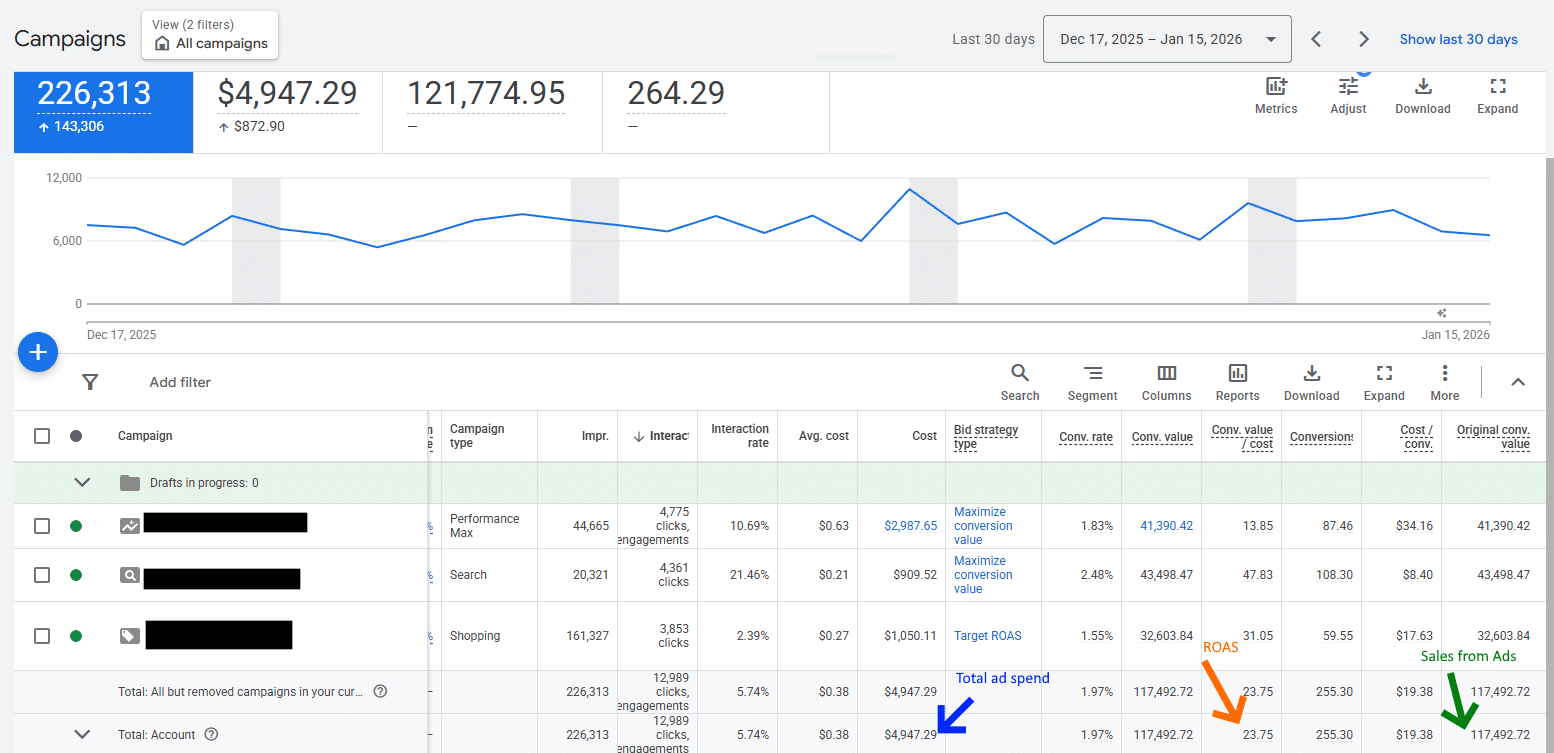Viewport: 1554px width, 753px height.
Task: Open the date range dropdown
Action: [1167, 39]
